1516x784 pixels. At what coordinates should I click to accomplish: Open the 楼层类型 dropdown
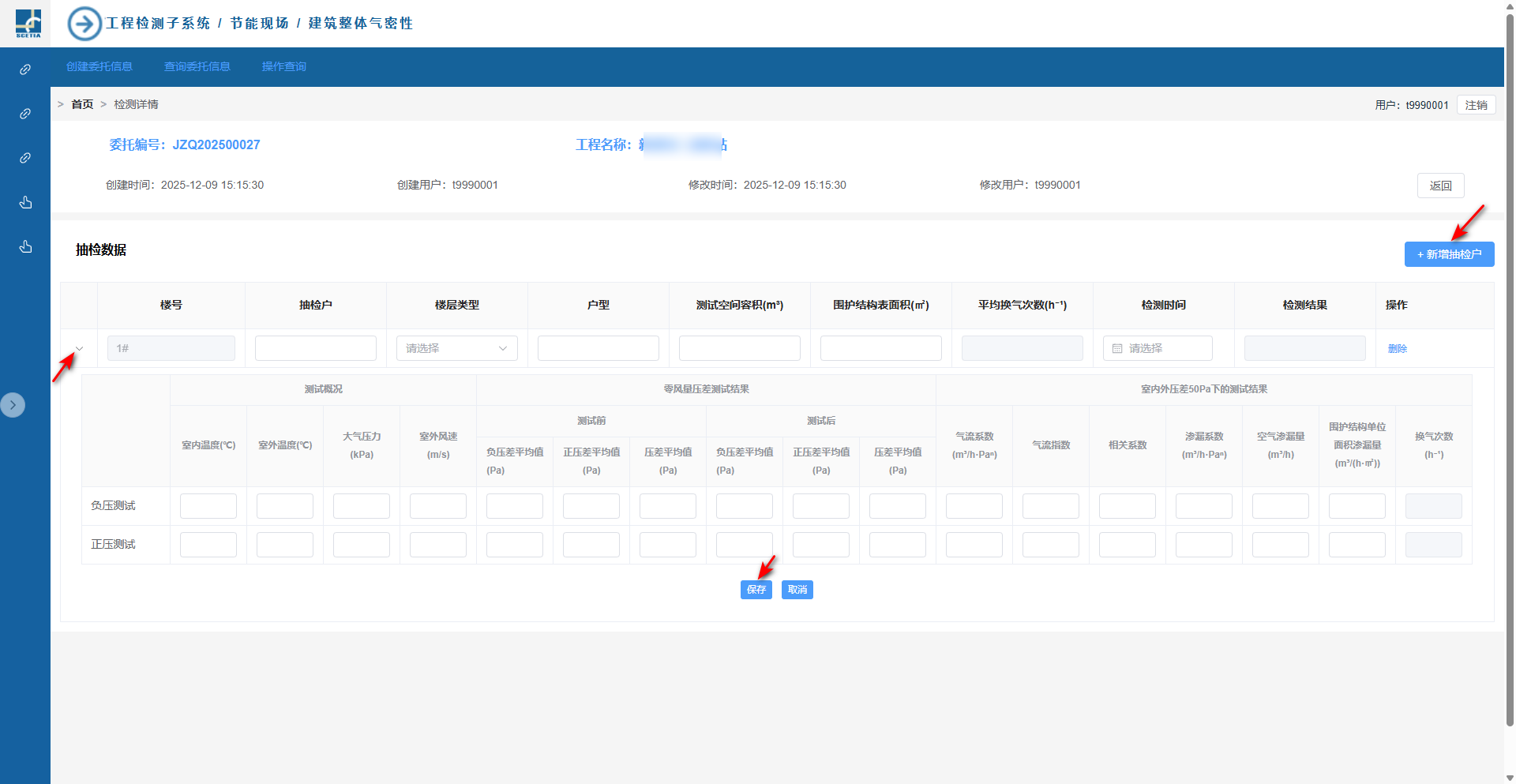(456, 348)
